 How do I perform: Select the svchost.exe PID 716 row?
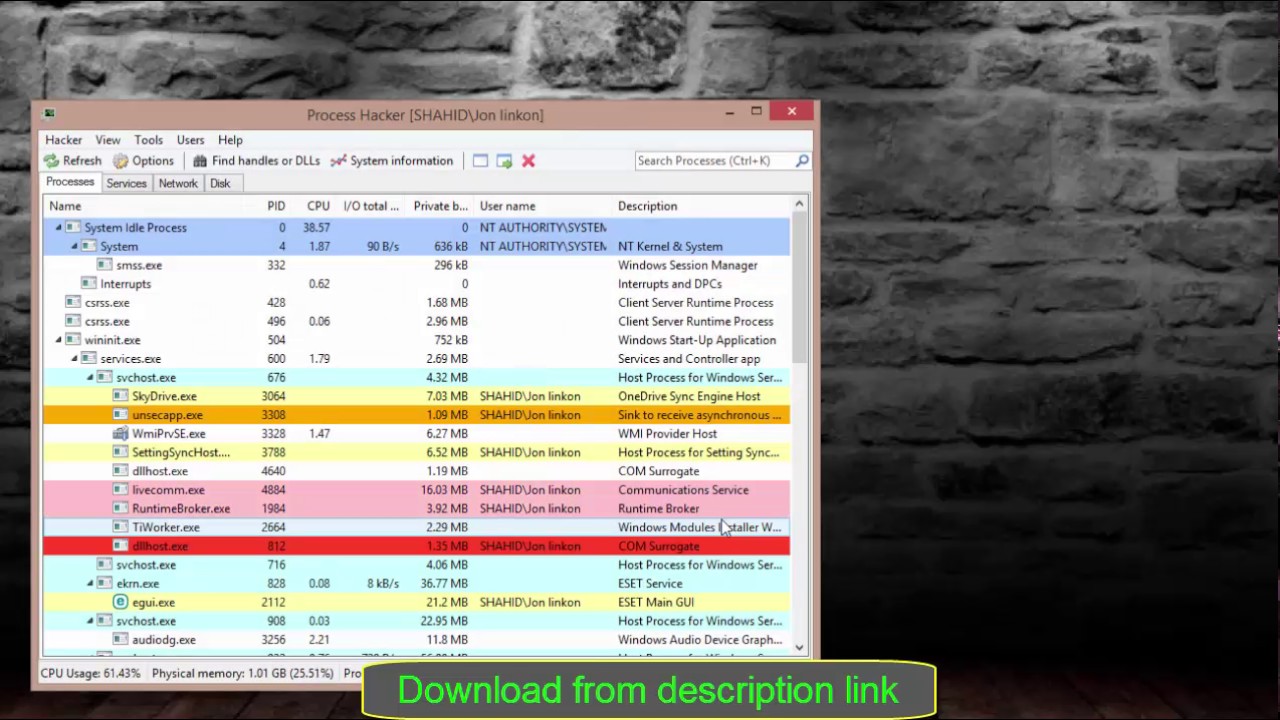point(416,565)
